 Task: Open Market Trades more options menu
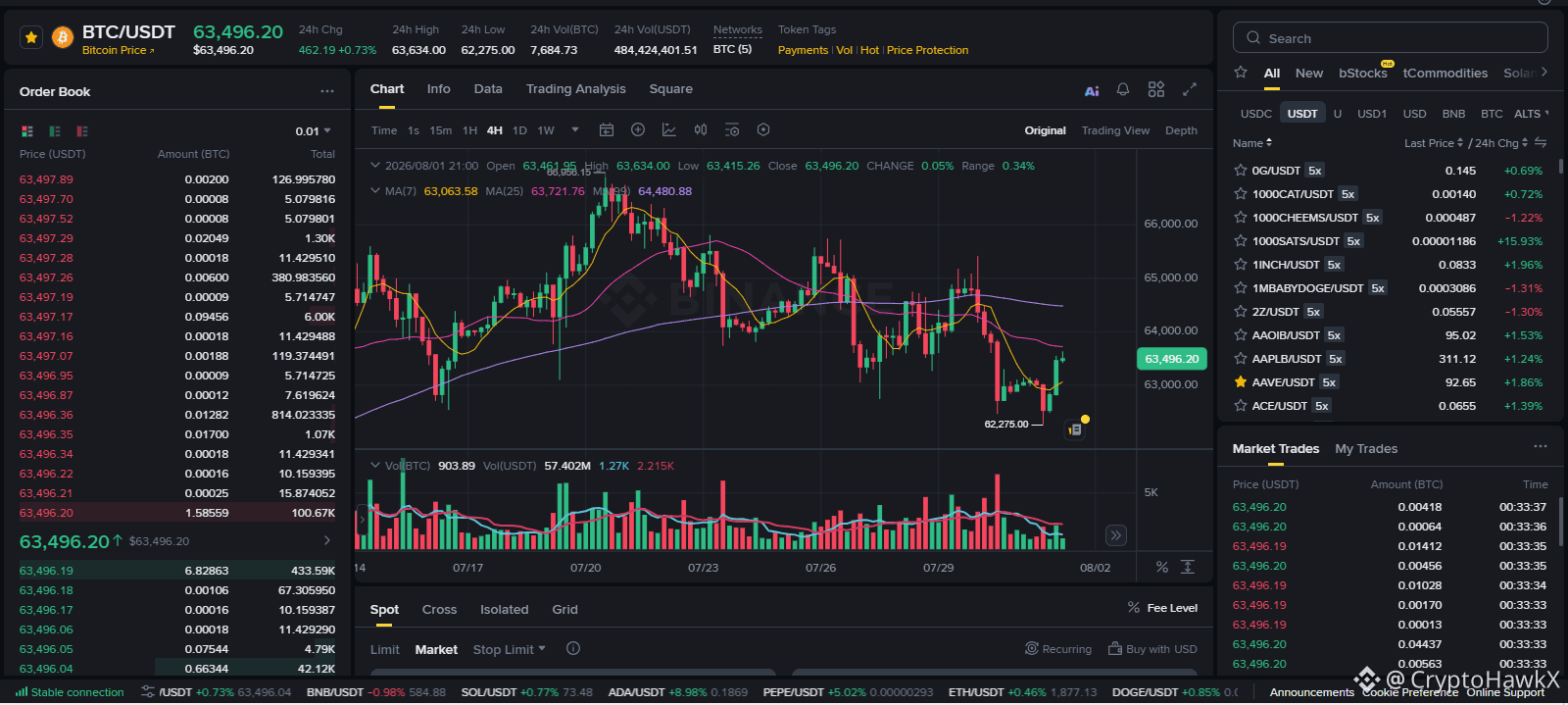pyautogui.click(x=1541, y=447)
